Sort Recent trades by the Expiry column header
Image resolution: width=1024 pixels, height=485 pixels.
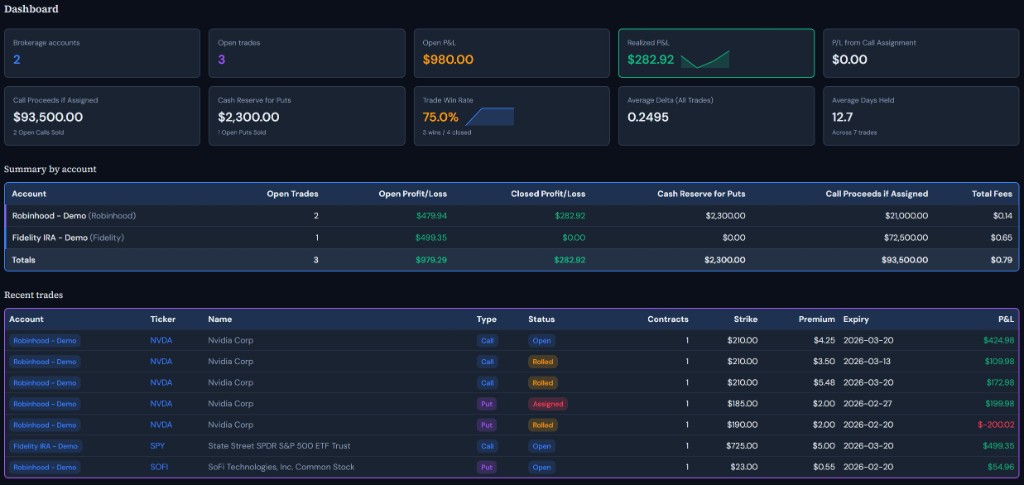click(856, 319)
